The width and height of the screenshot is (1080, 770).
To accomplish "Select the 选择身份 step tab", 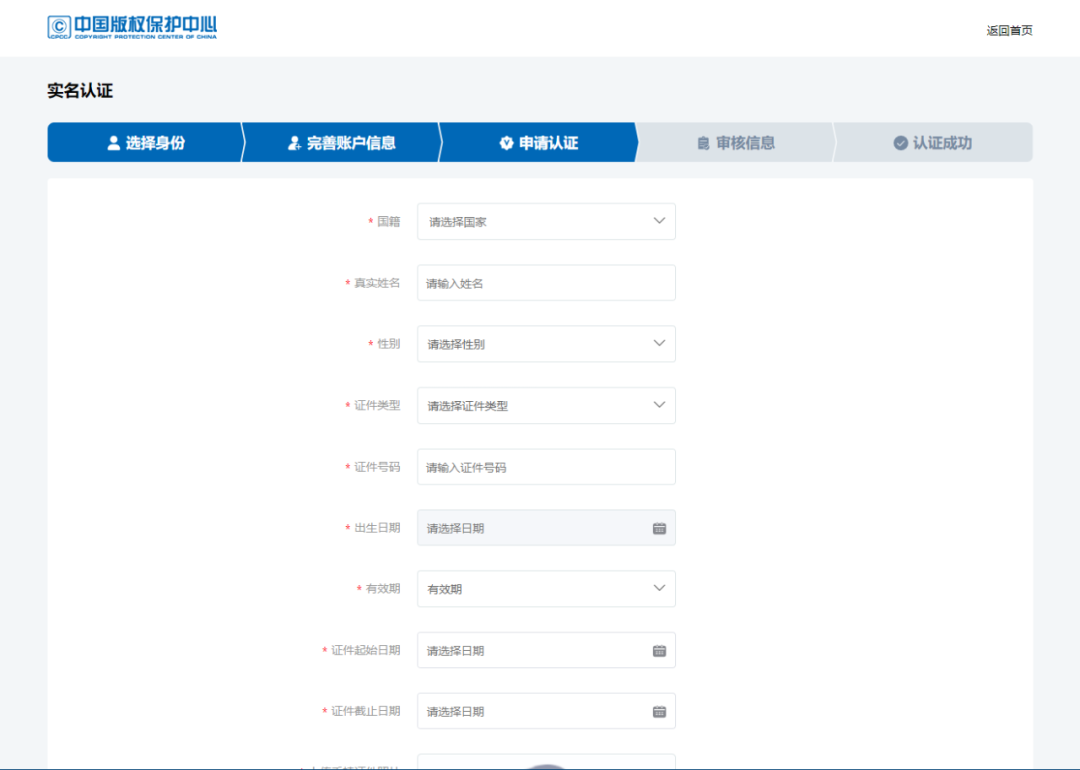I will point(144,142).
